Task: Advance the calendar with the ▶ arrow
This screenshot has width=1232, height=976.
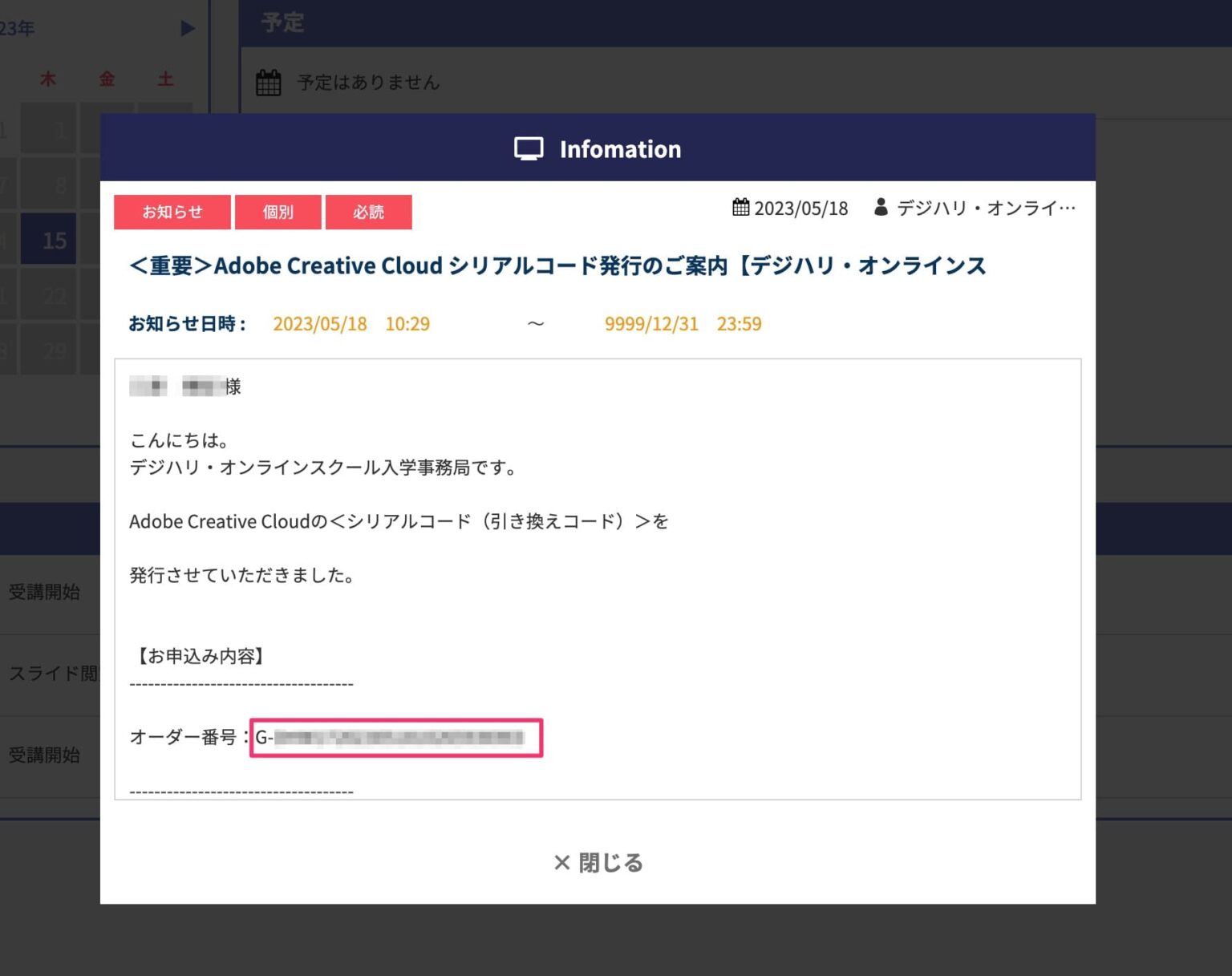Action: pos(187,28)
